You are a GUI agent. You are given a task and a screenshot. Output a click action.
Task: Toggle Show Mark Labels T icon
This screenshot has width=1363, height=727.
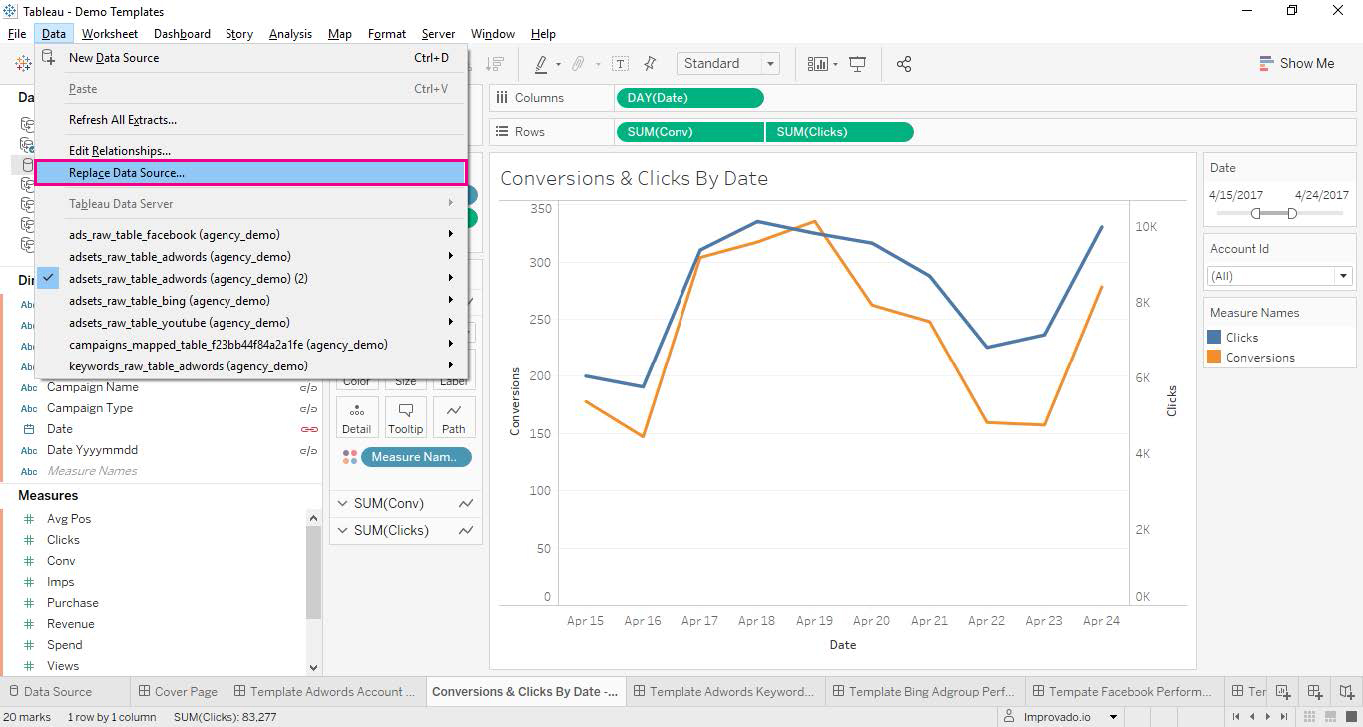621,64
